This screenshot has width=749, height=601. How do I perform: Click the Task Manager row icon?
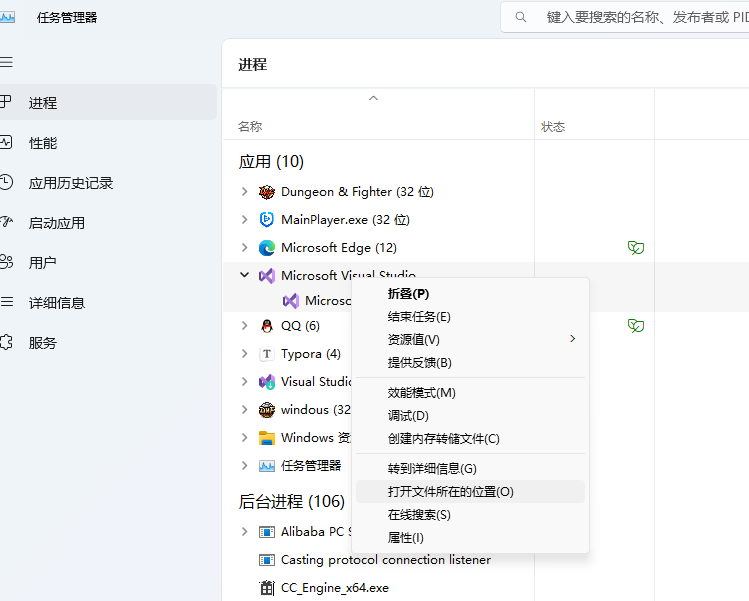pos(267,466)
